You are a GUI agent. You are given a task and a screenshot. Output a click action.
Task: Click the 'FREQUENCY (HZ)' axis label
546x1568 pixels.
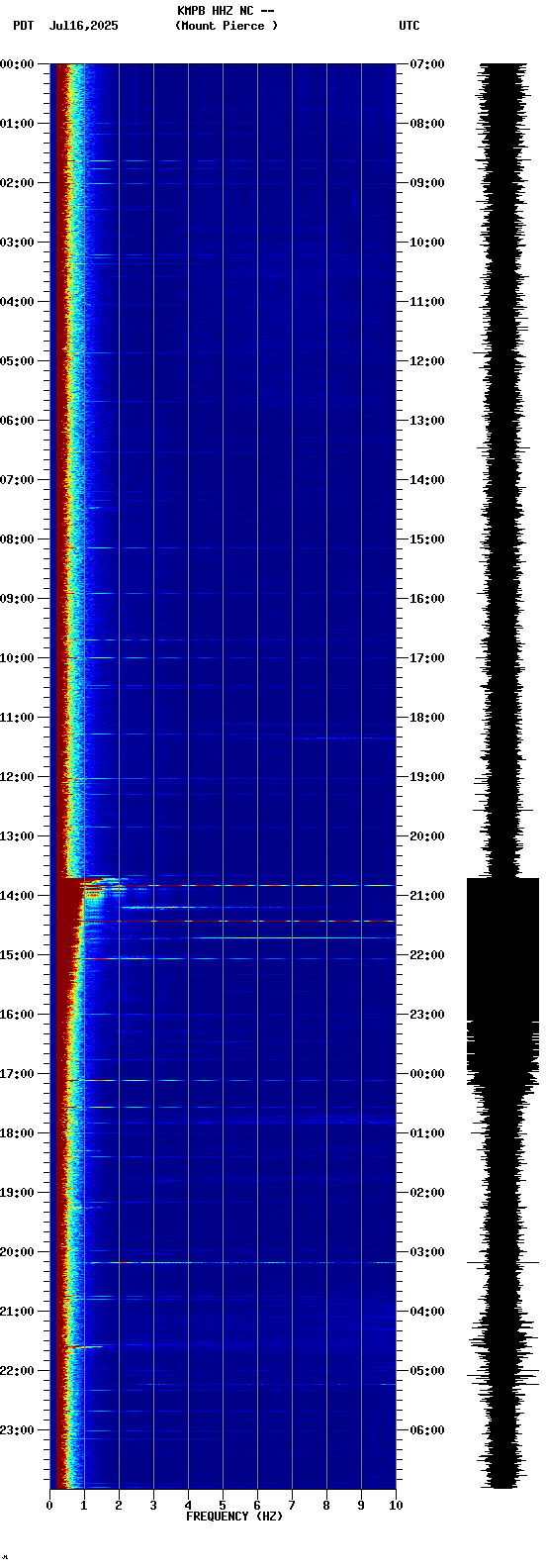(x=234, y=1517)
